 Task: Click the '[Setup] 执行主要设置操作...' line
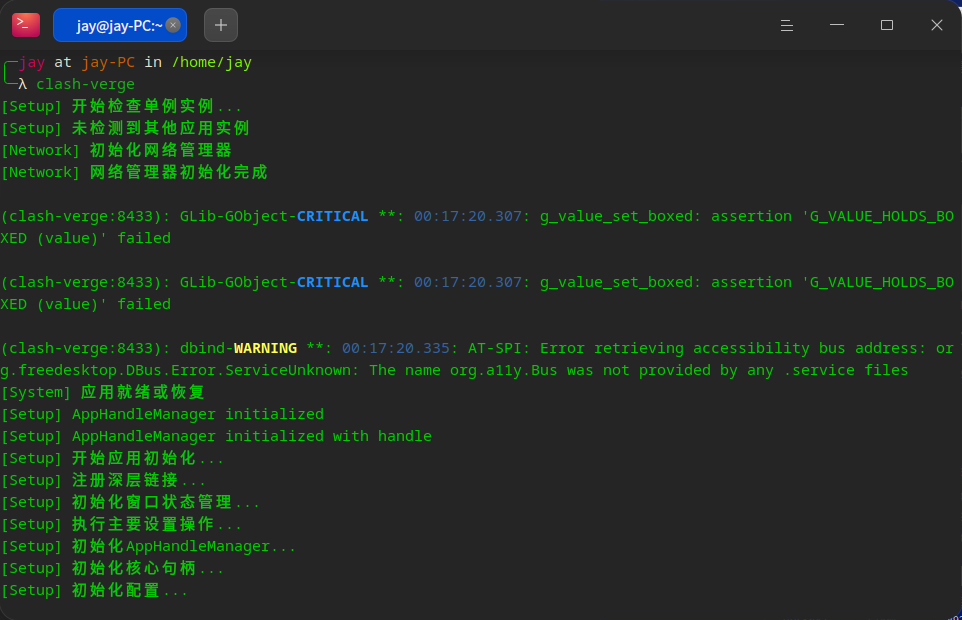[121, 524]
